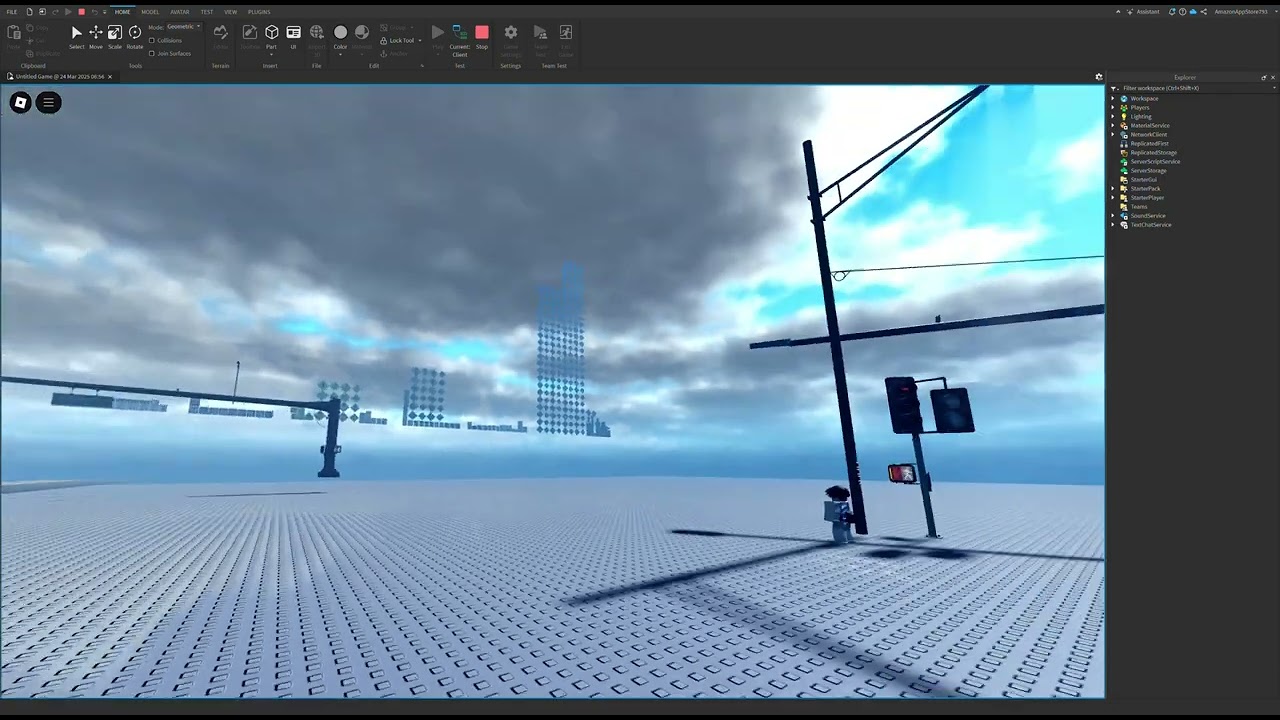The height and width of the screenshot is (720, 1280).
Task: Toggle the Collisions checkbox
Action: pos(152,41)
